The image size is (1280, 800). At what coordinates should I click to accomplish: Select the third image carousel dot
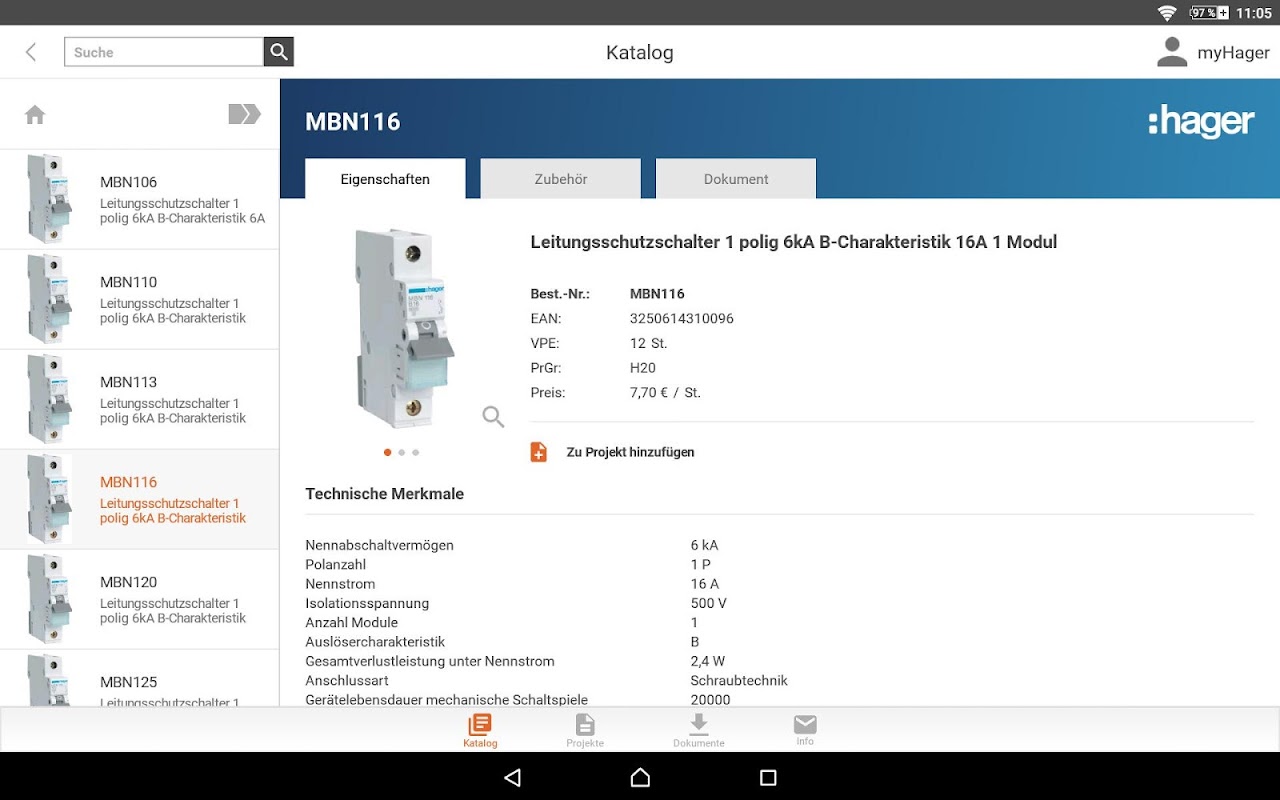(x=415, y=452)
